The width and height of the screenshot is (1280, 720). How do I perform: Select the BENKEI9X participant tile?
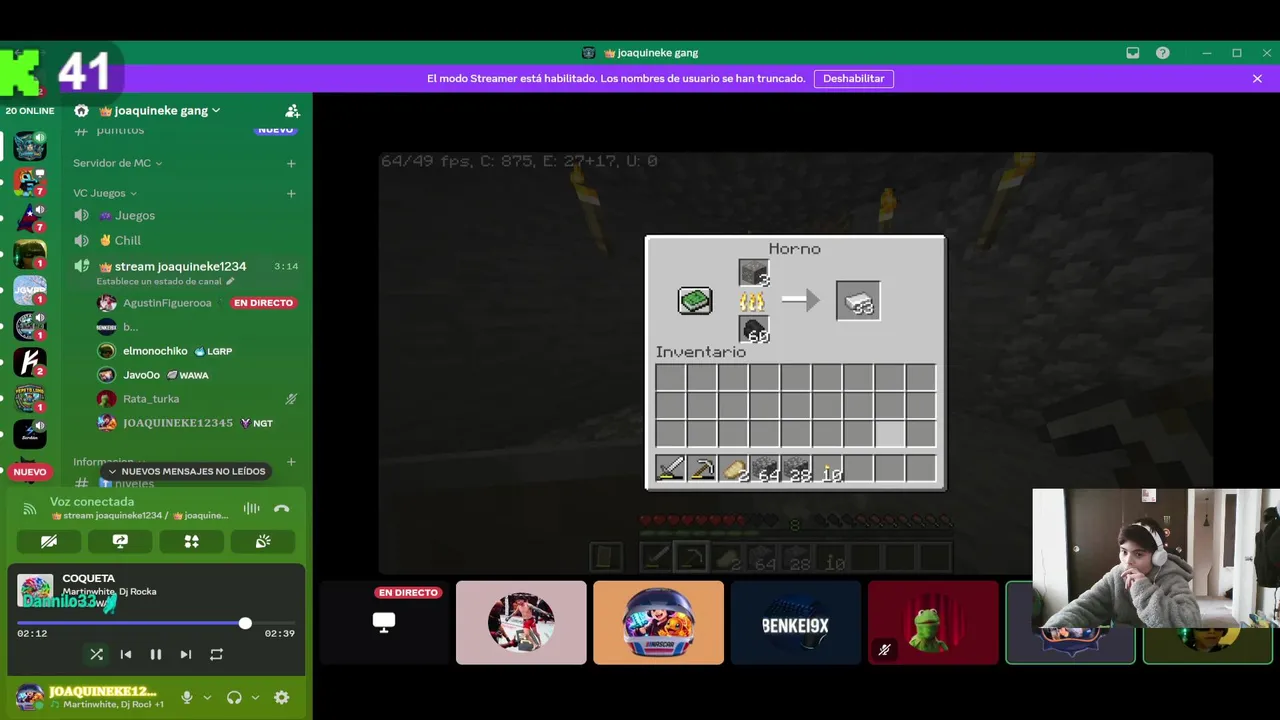tap(796, 622)
